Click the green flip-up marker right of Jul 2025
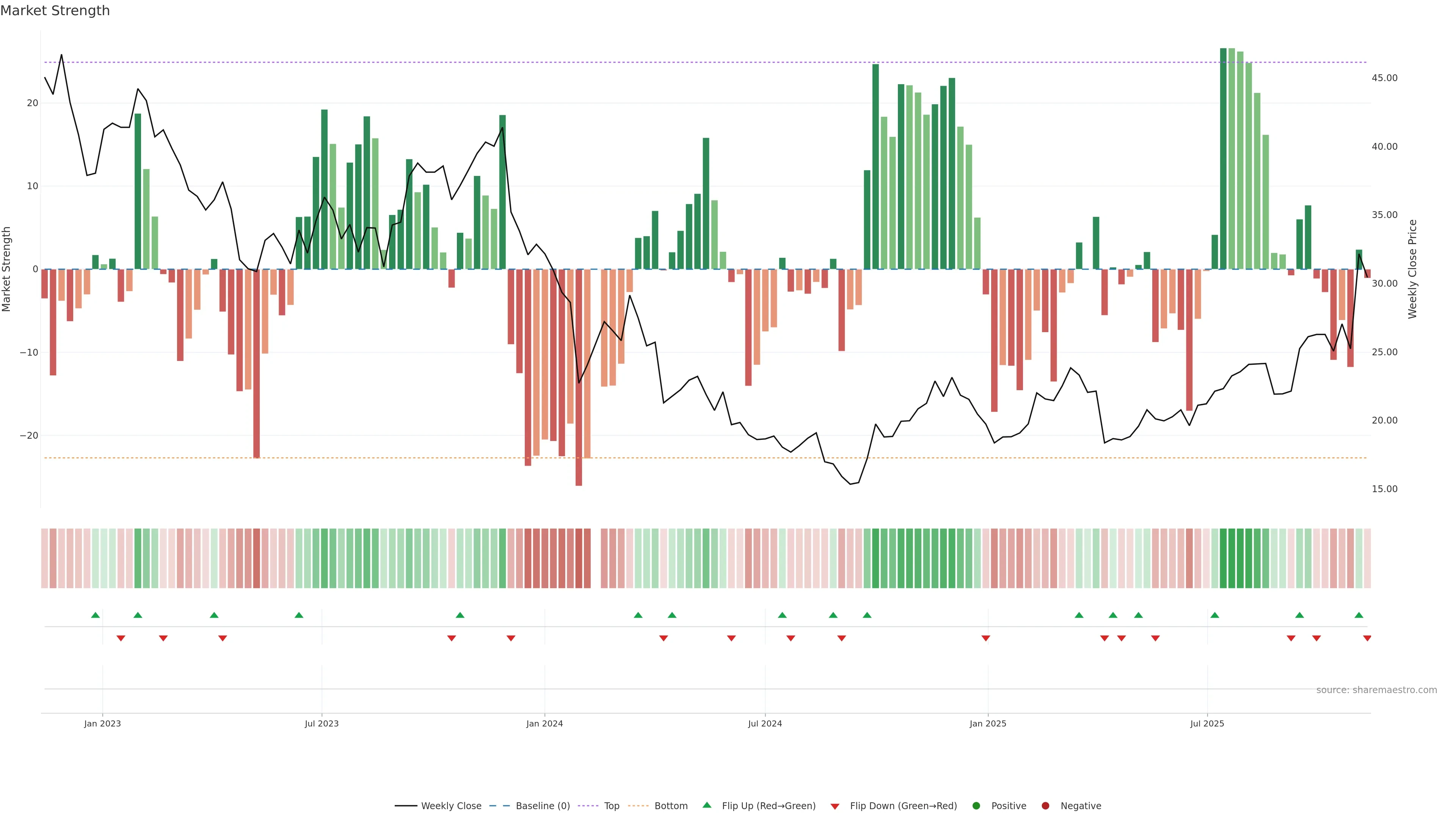This screenshot has width=1456, height=819. pos(1214,615)
